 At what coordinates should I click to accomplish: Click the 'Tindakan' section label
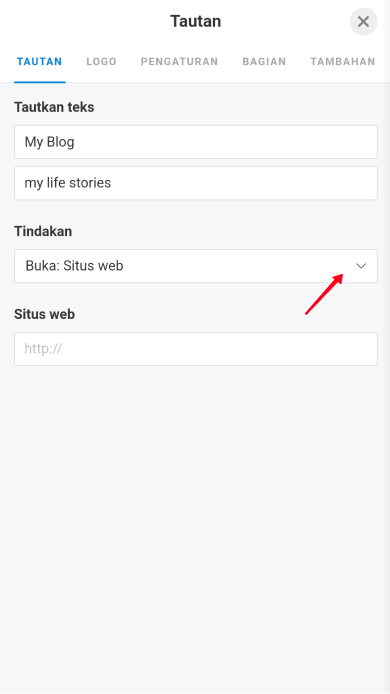click(x=43, y=231)
